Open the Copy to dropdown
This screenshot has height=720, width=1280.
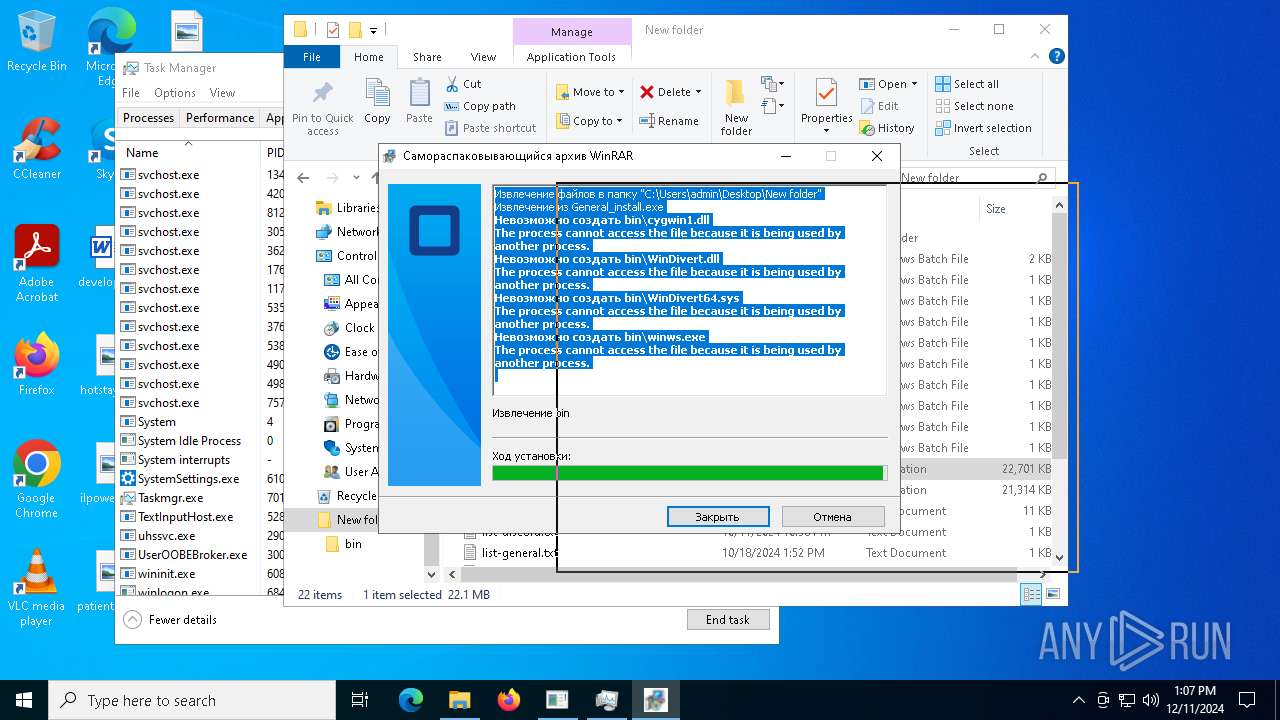[x=589, y=121]
